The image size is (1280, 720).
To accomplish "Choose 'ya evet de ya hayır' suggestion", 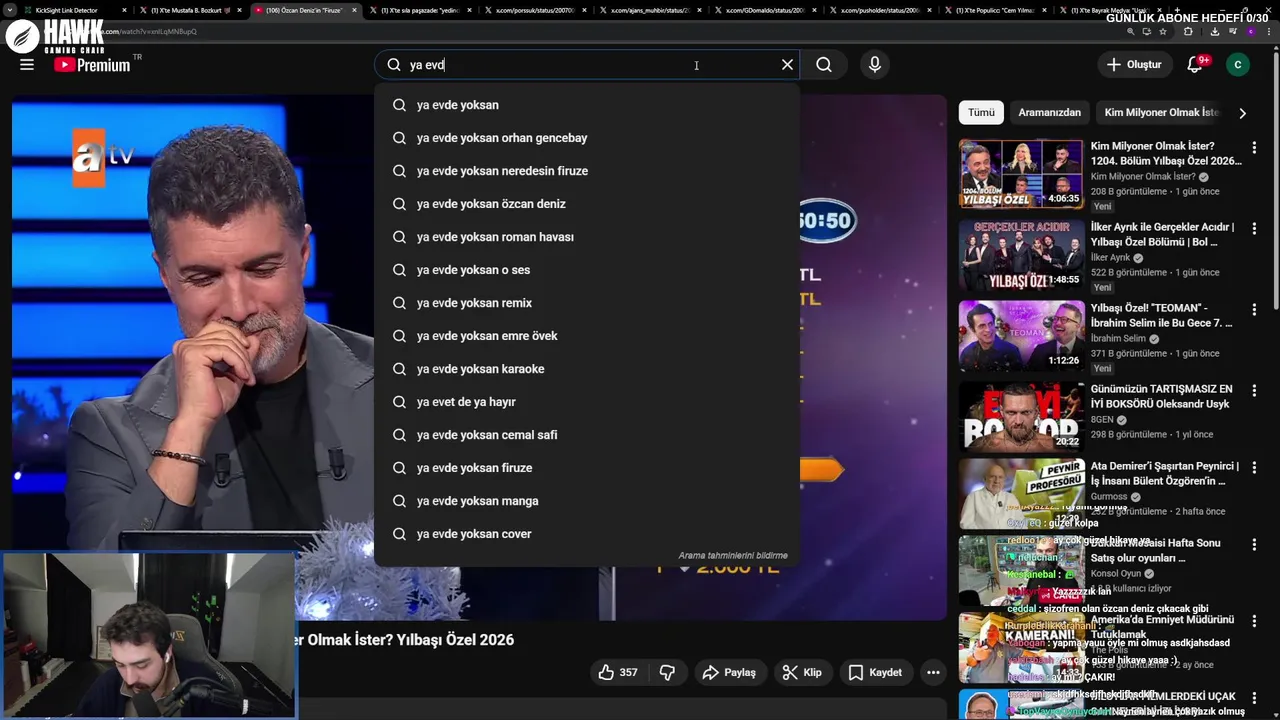I will tap(587, 402).
